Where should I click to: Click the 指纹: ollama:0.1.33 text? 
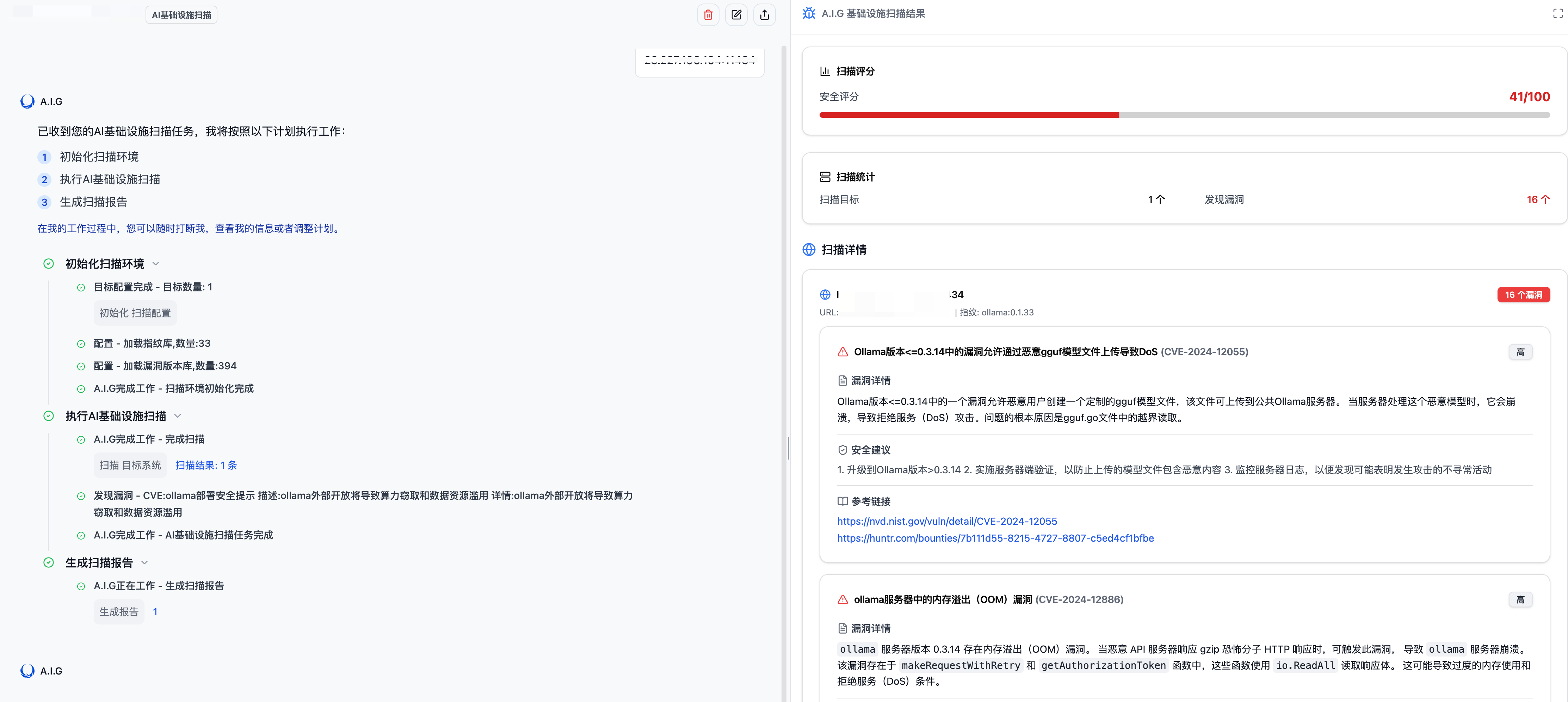pyautogui.click(x=997, y=312)
